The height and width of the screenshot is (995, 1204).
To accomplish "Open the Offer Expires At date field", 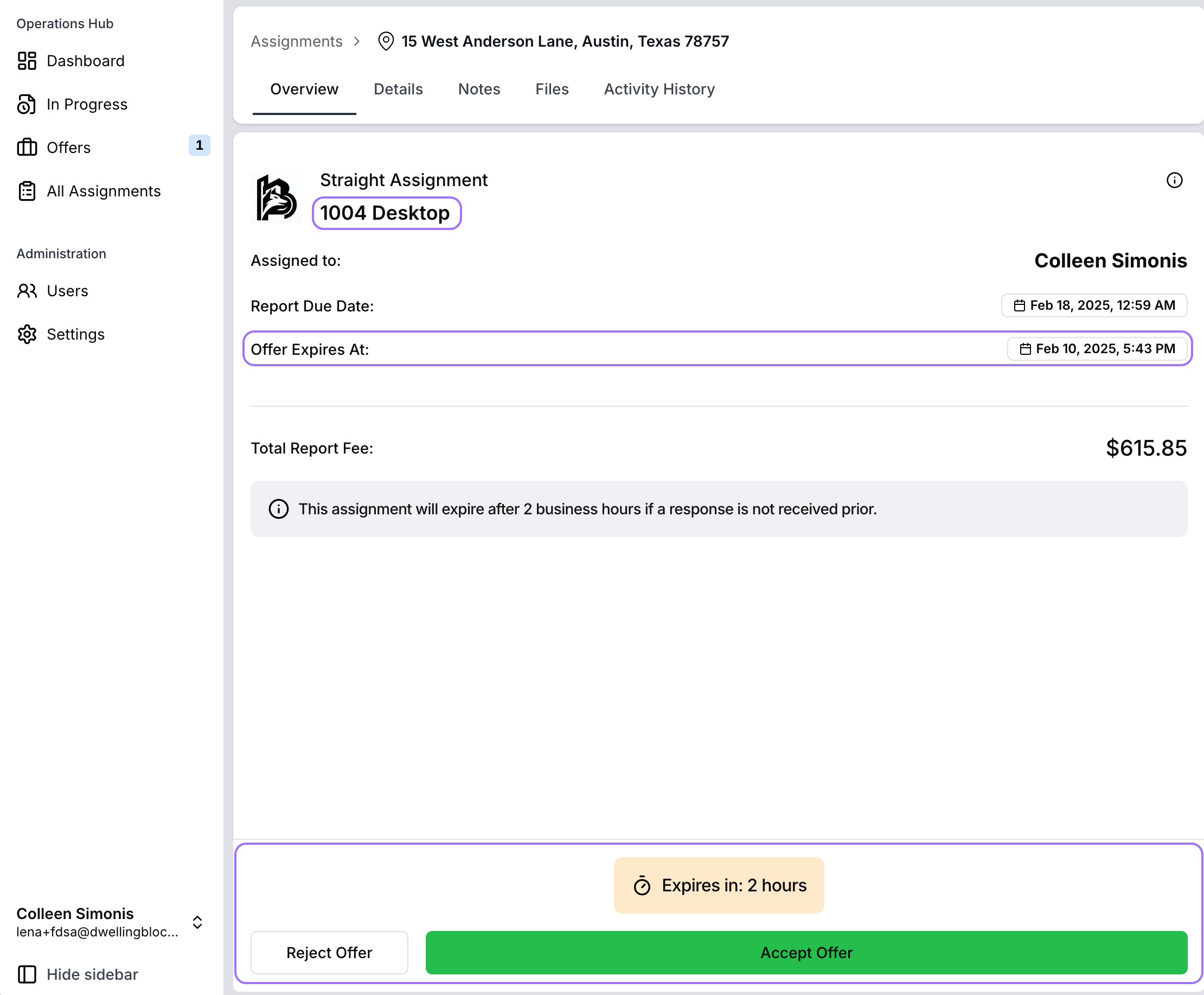I will 1096,349.
